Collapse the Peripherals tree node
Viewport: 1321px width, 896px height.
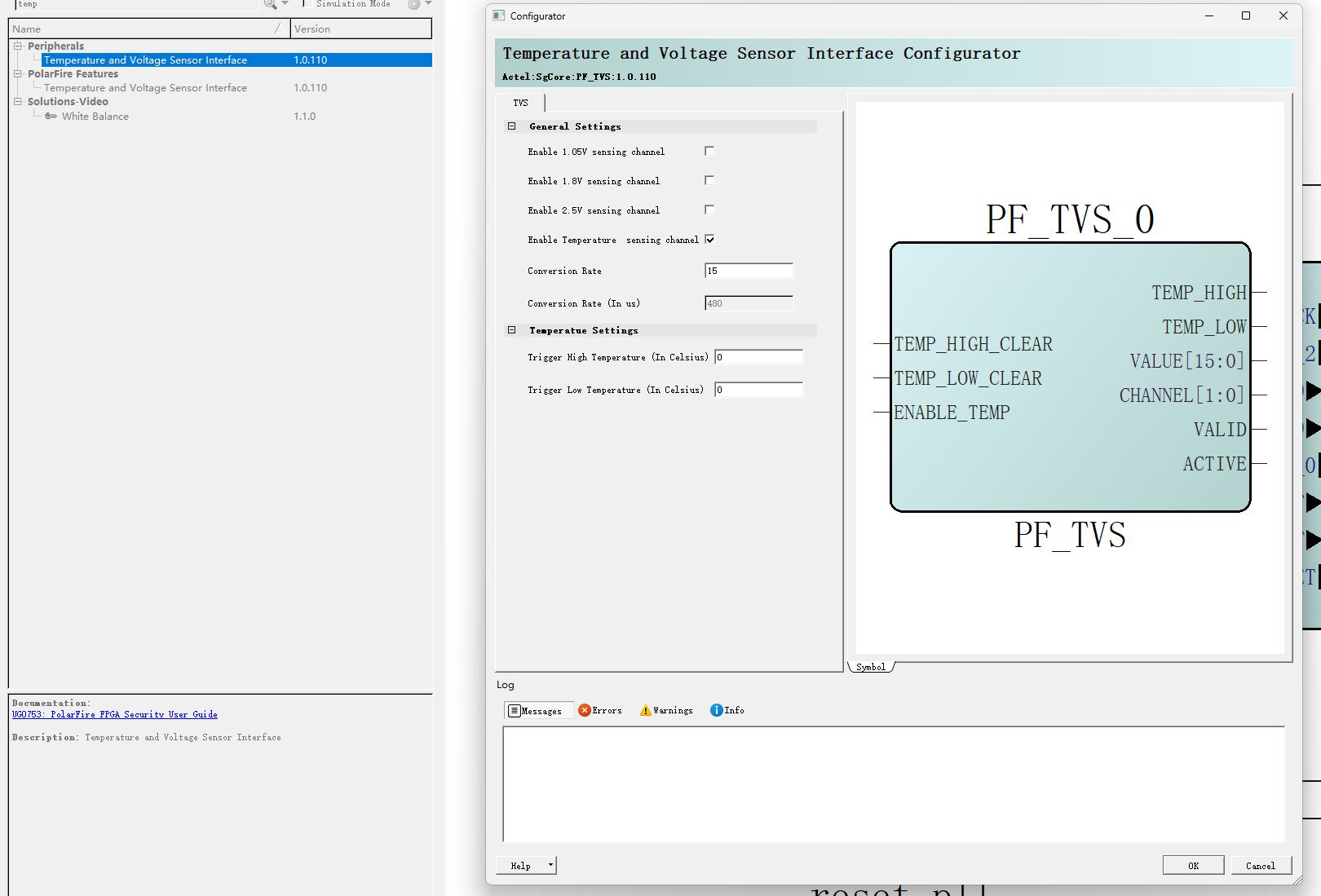coord(17,46)
